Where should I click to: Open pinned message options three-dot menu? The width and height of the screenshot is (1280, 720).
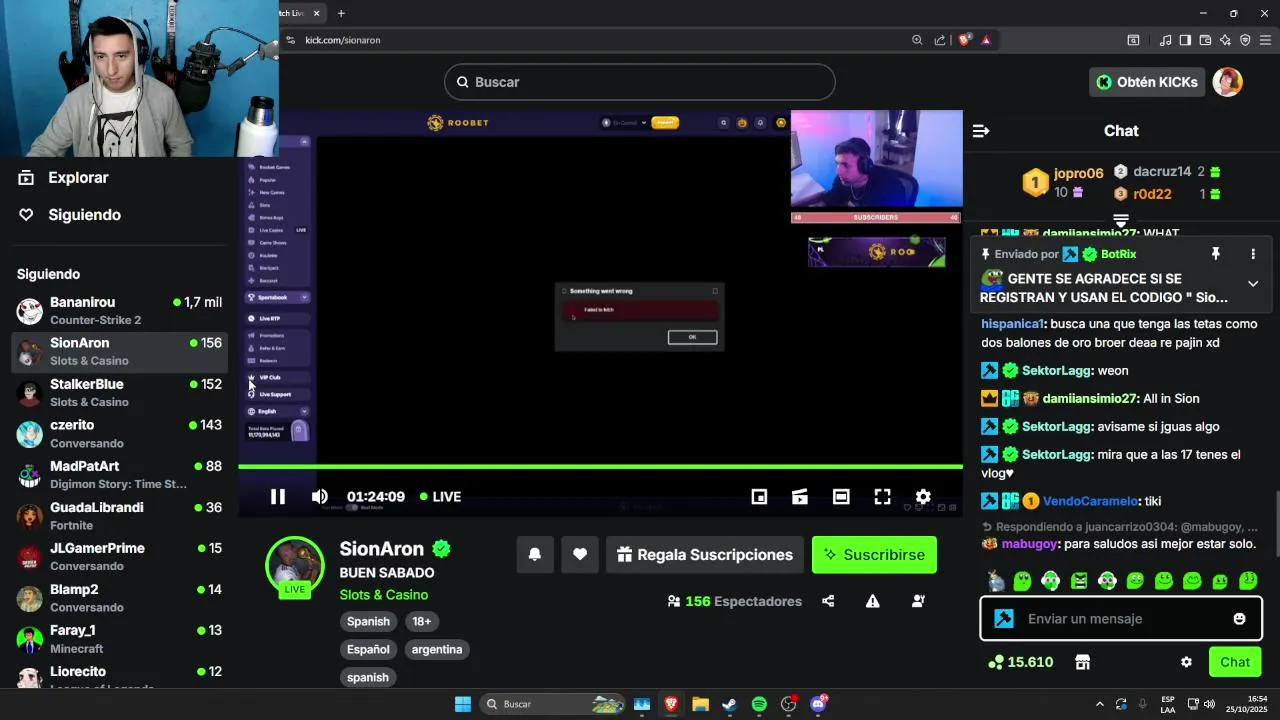coord(1253,254)
